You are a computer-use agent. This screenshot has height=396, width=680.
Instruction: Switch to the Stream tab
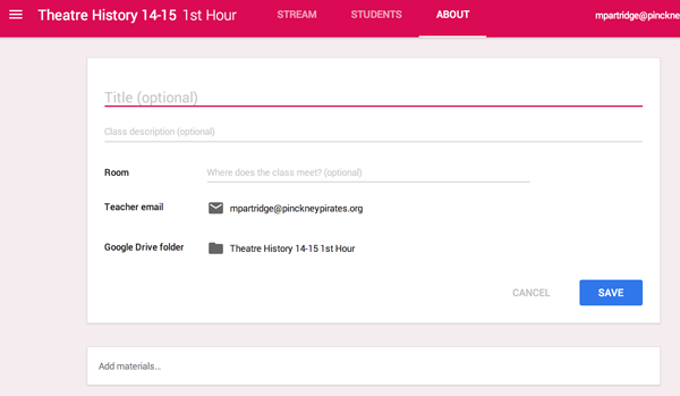coord(297,15)
